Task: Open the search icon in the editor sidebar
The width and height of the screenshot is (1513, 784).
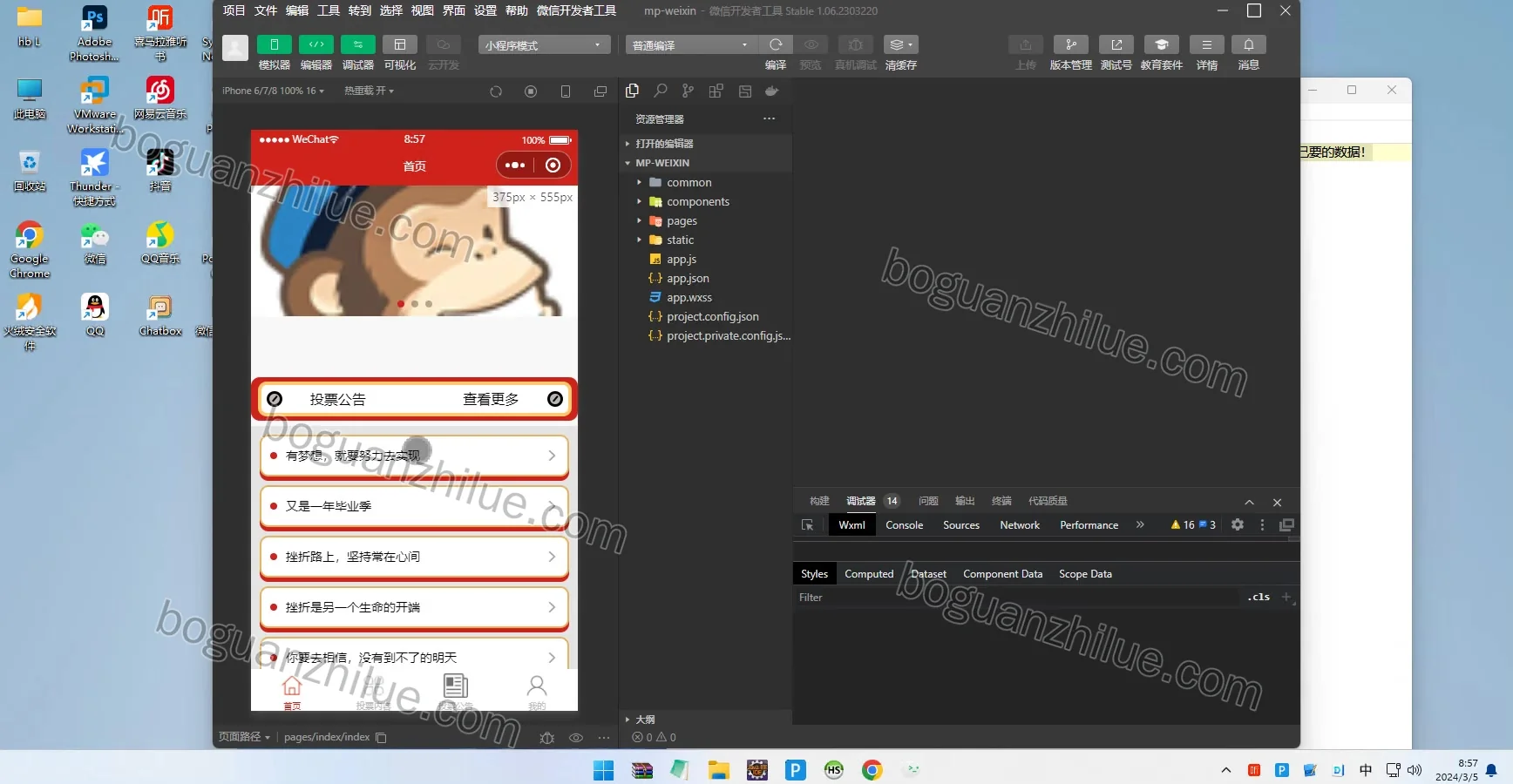Action: [661, 91]
